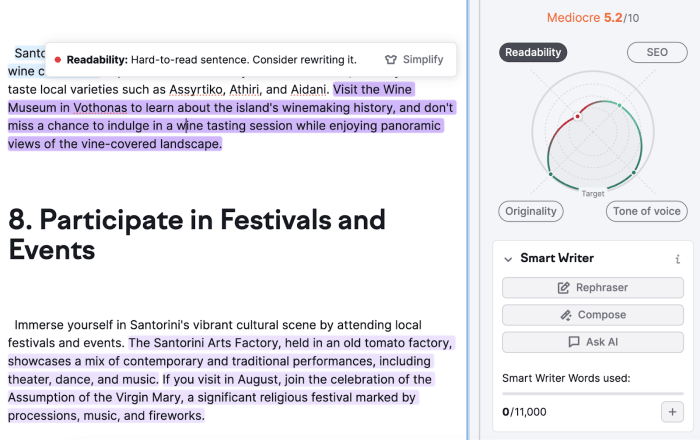Click the underlined word Athiri
The height and width of the screenshot is (440, 700).
244,90
